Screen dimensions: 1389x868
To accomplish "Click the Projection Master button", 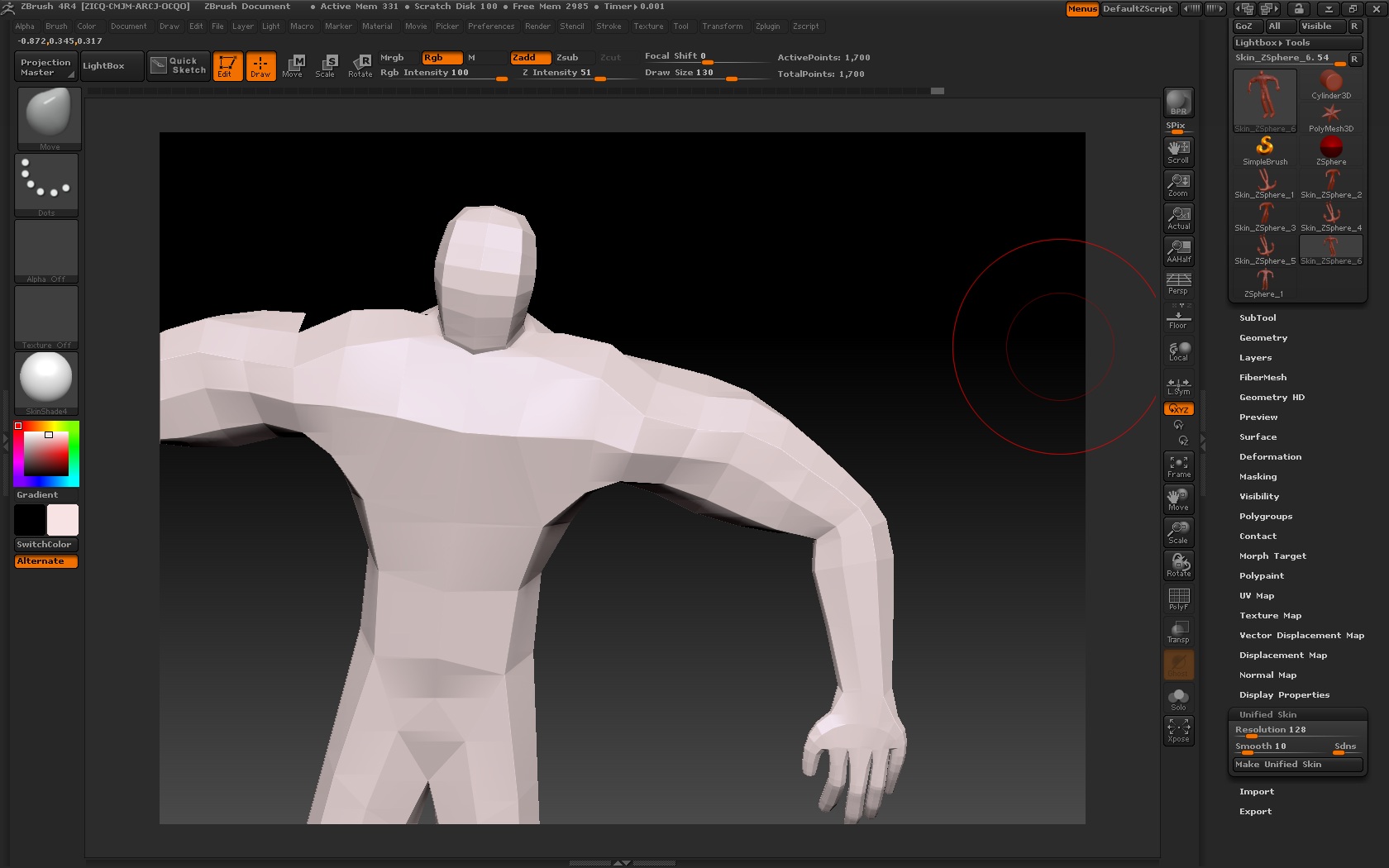I will pyautogui.click(x=46, y=67).
